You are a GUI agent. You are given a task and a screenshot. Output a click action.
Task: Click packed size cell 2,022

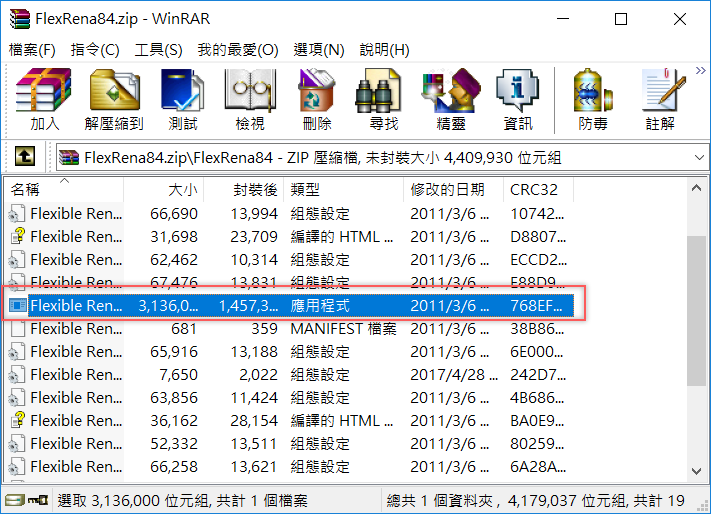coord(258,375)
